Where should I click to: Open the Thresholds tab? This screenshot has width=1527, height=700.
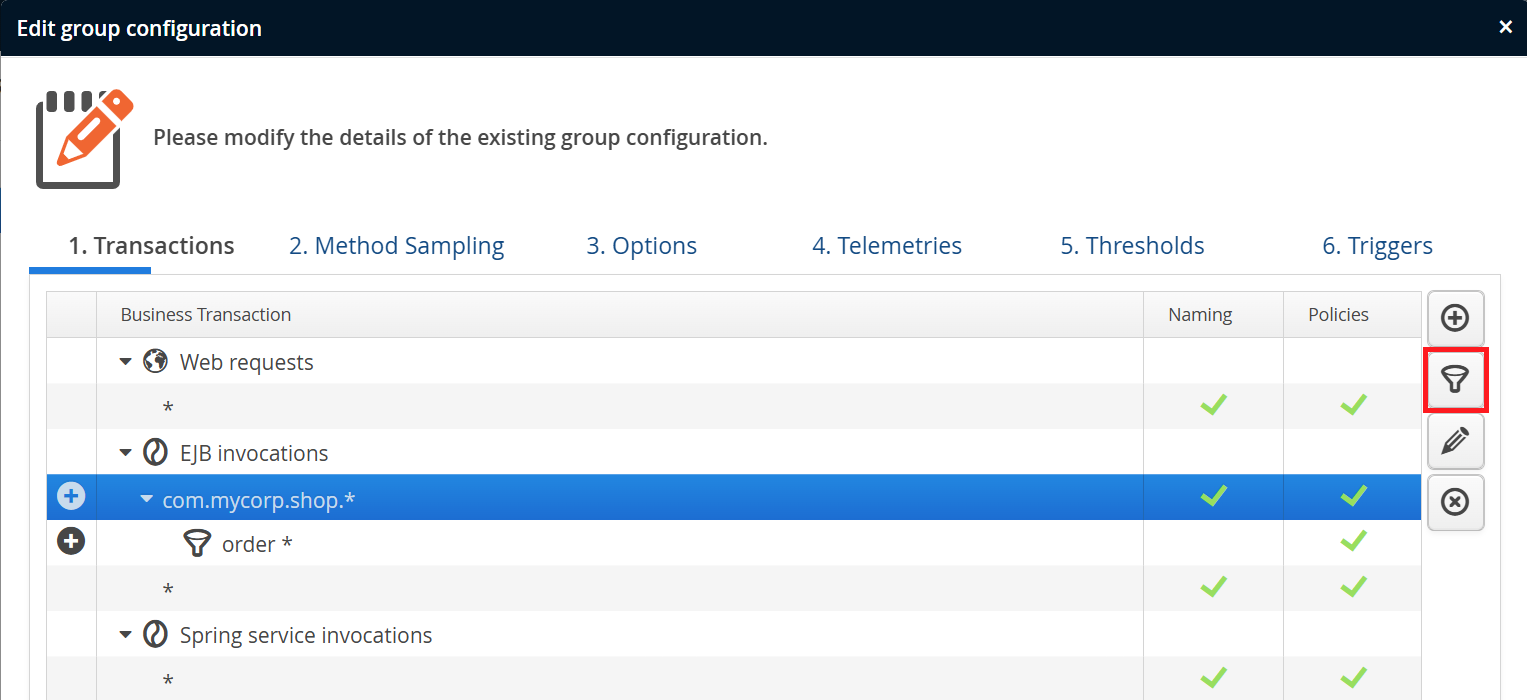point(1132,246)
